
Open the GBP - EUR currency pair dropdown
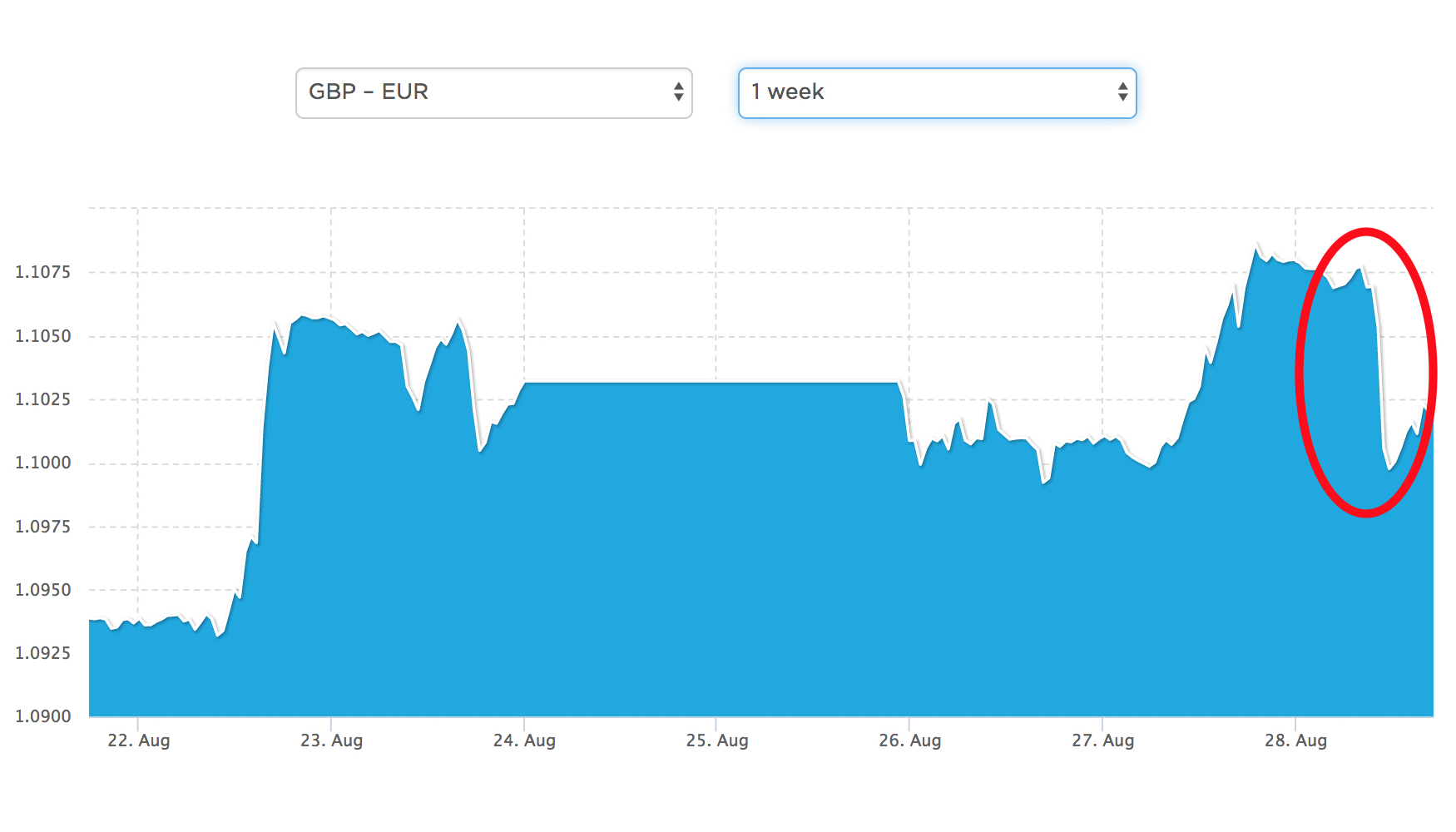493,92
